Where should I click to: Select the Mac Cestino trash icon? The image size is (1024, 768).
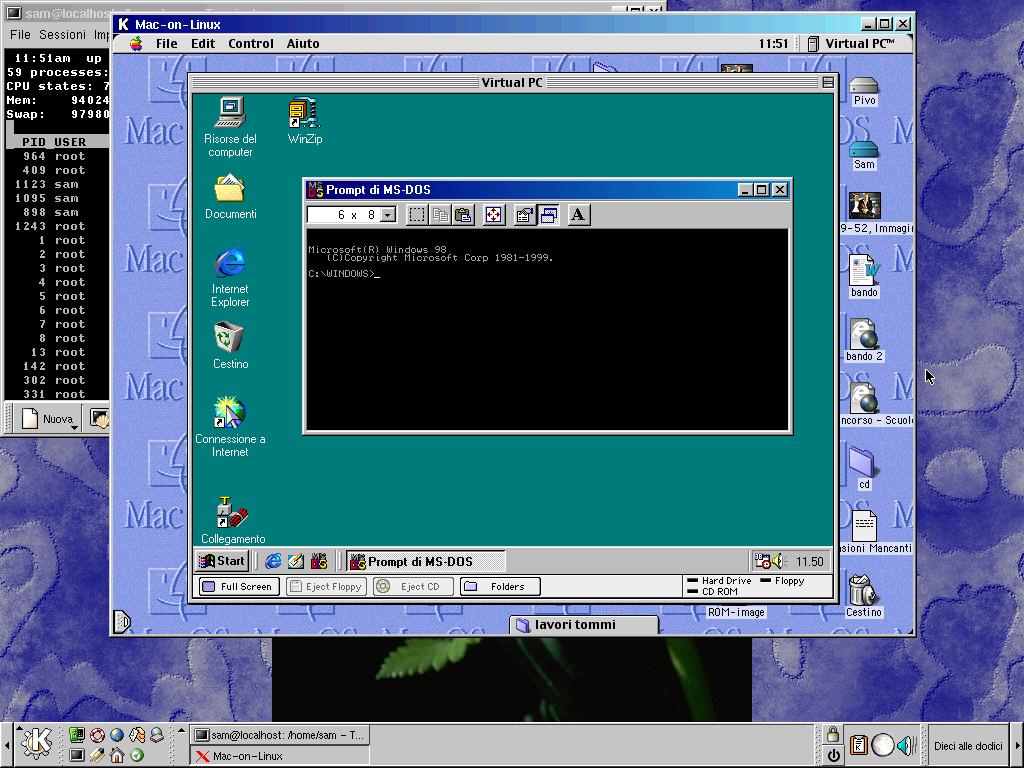[863, 596]
